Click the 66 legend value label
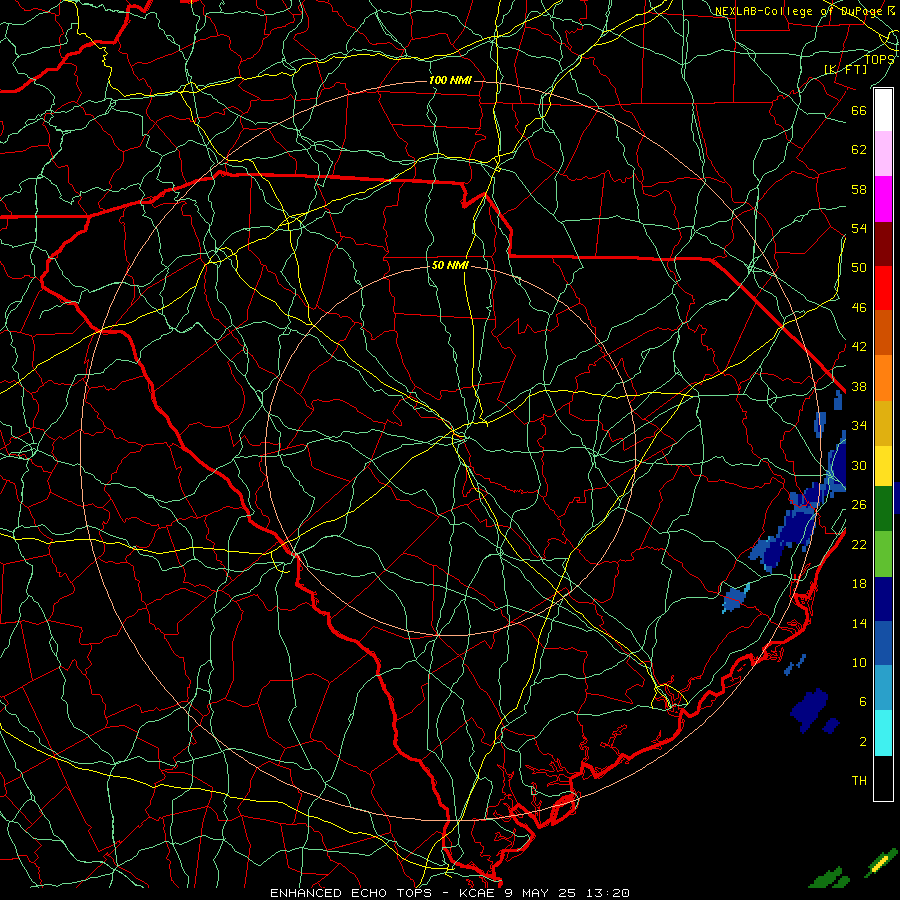 click(859, 110)
